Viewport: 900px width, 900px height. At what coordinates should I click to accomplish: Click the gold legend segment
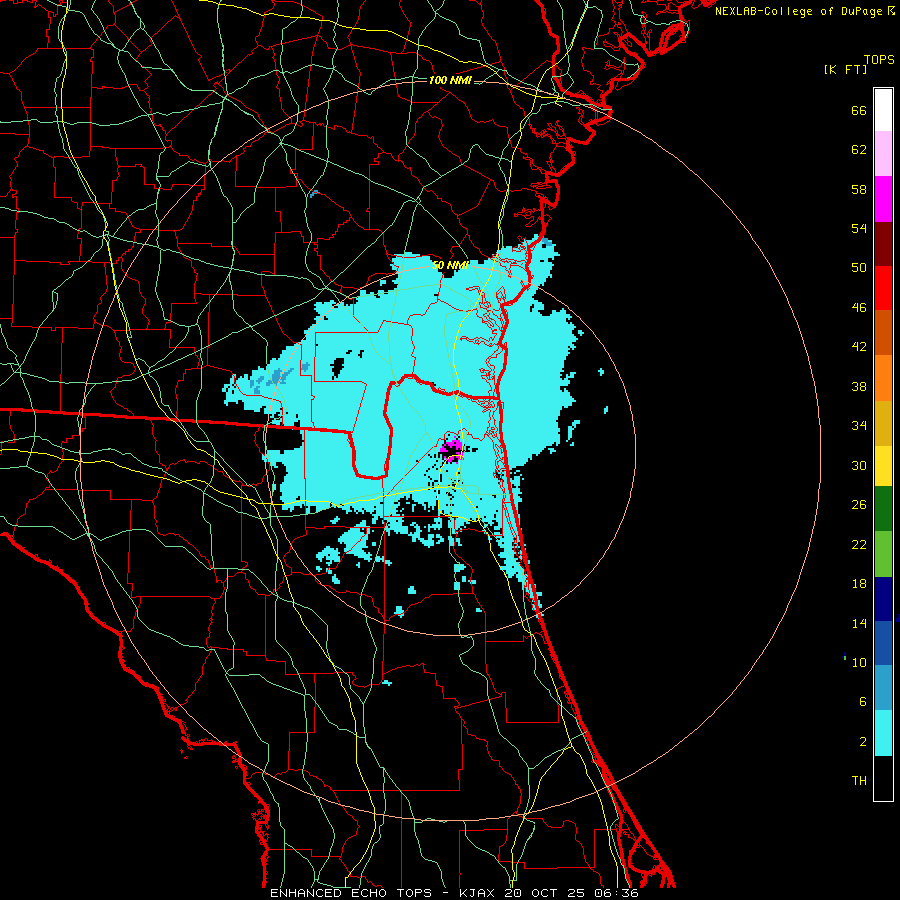click(x=883, y=423)
